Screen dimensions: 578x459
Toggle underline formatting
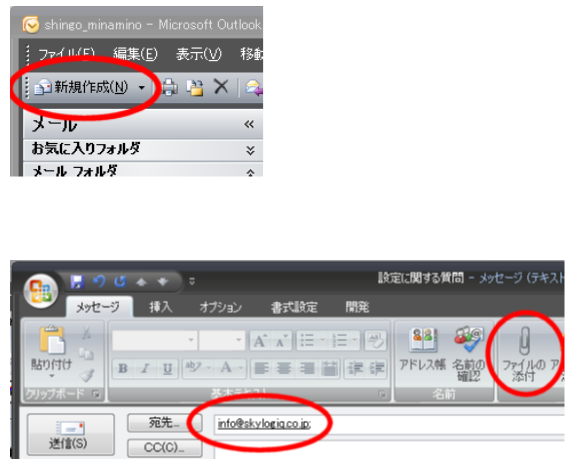[167, 368]
